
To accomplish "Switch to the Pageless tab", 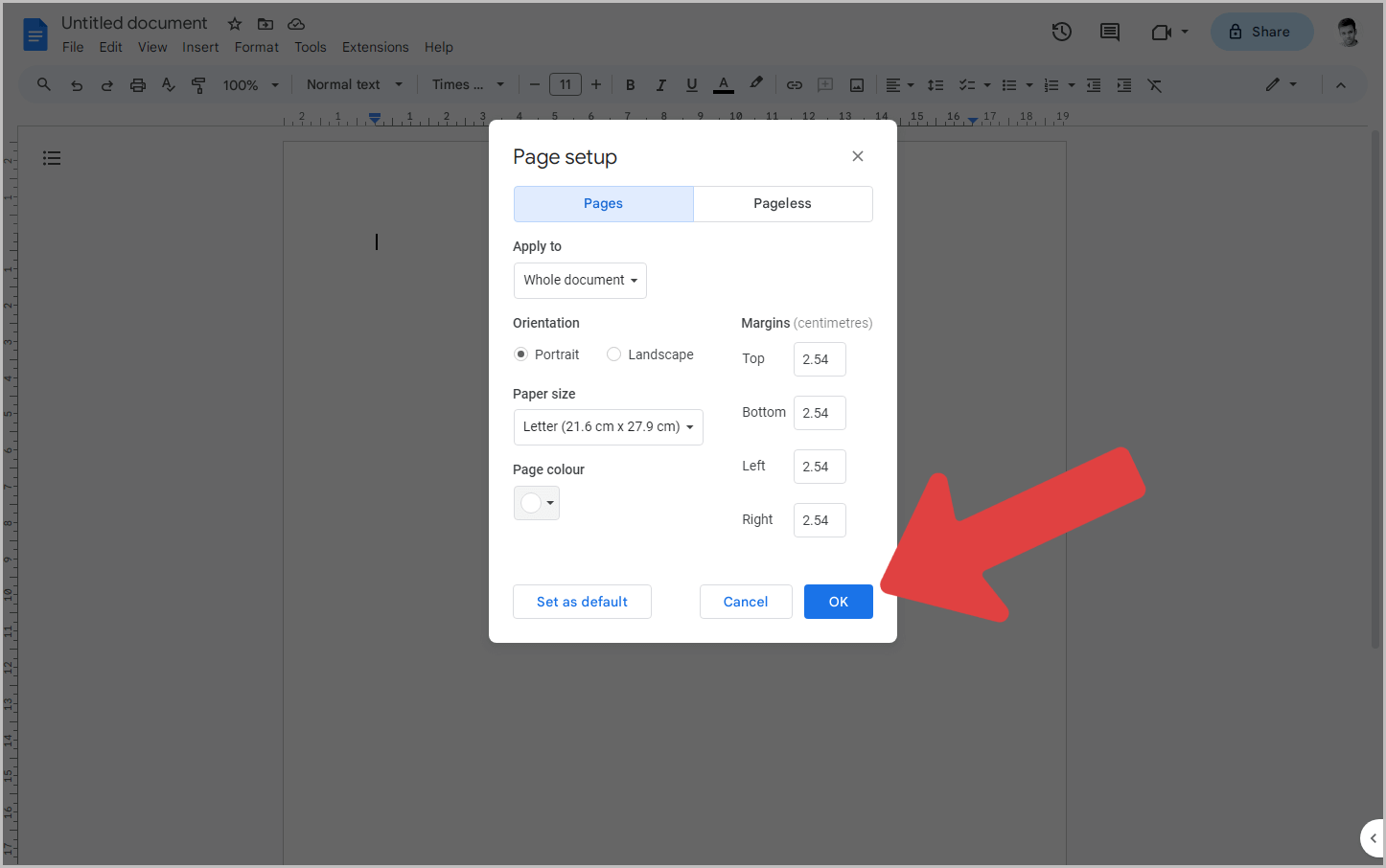I will click(782, 203).
